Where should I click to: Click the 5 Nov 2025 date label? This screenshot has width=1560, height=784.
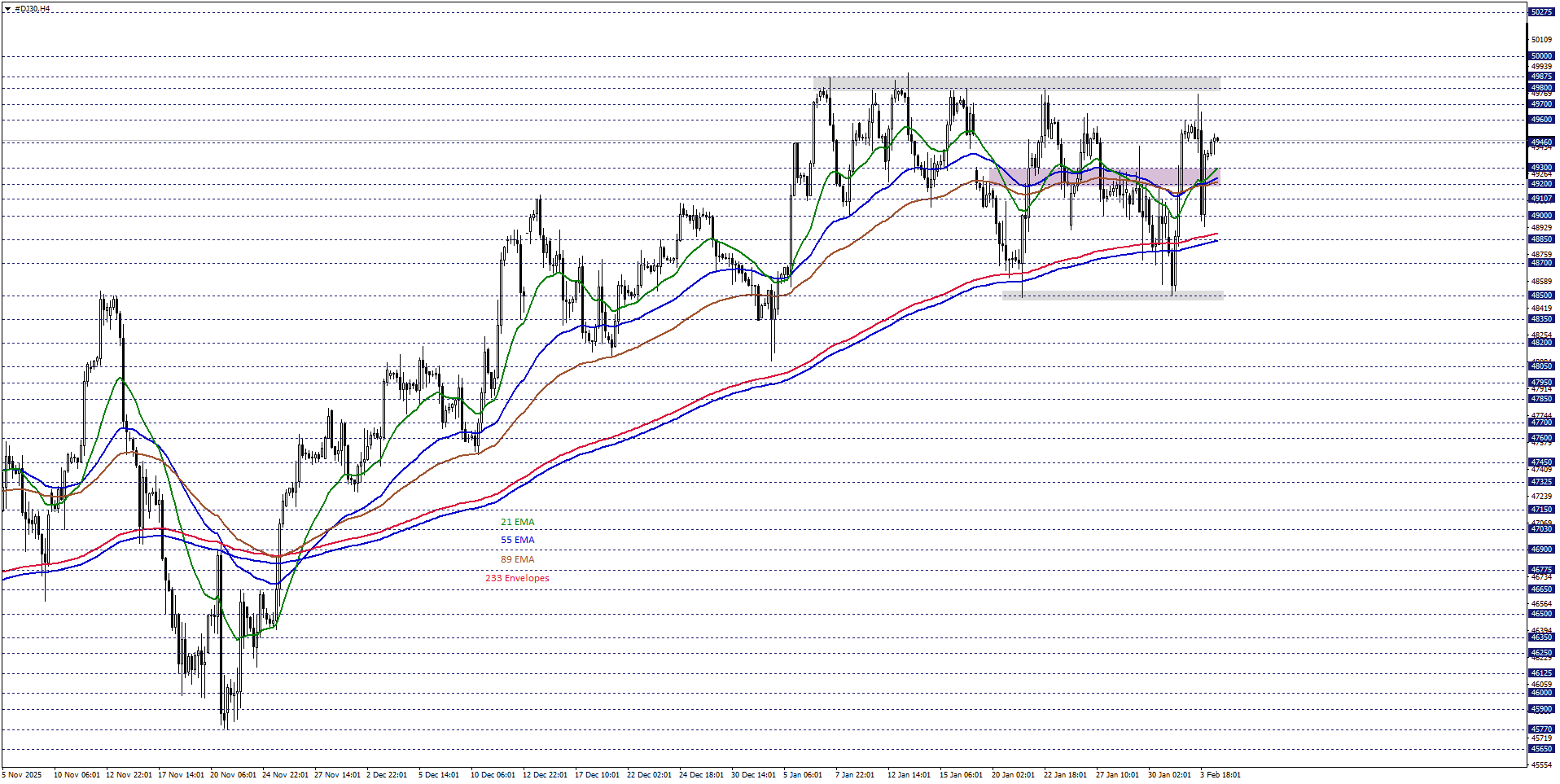coord(22,774)
